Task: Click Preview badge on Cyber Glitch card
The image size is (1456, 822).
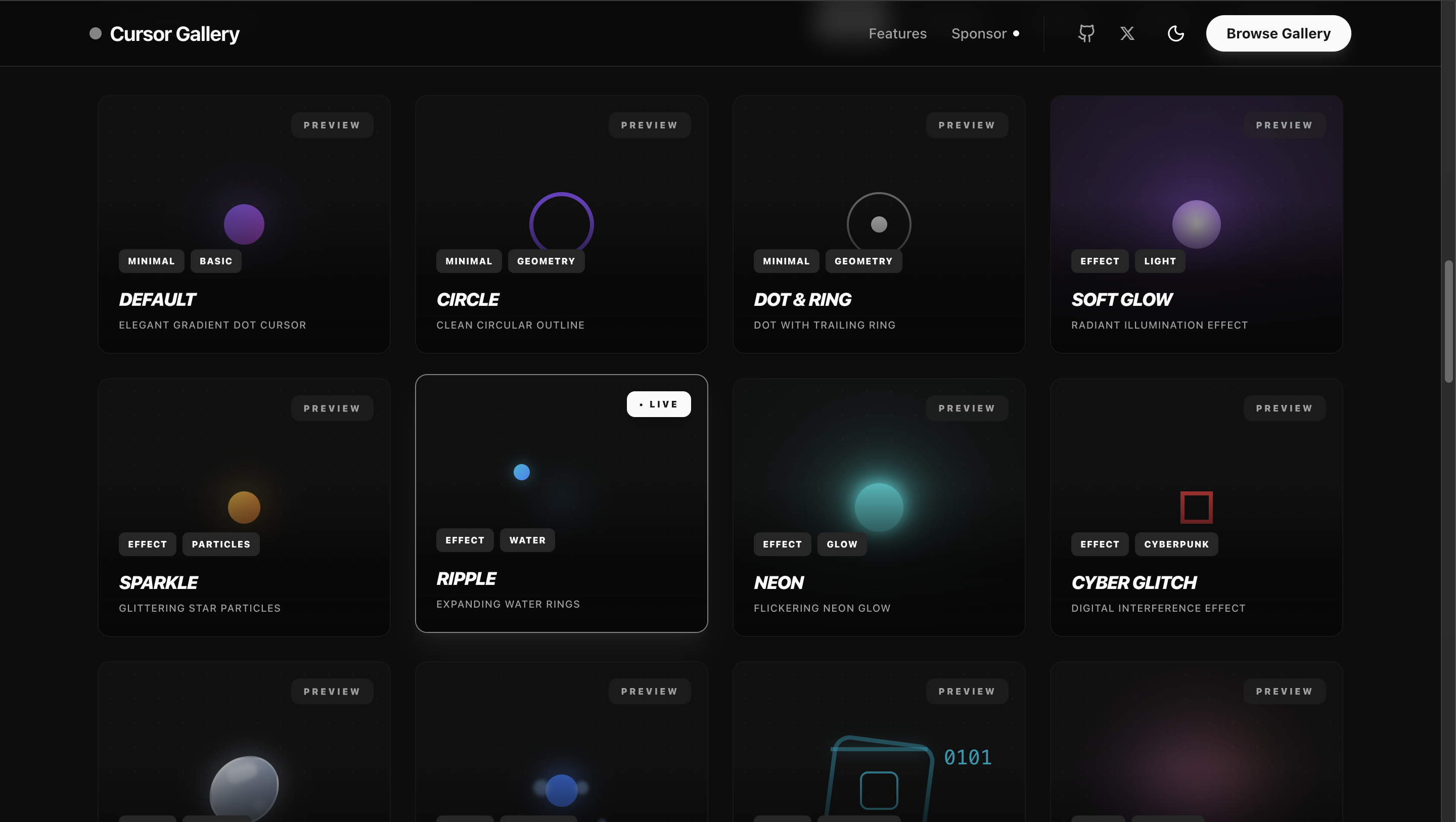Action: click(1284, 408)
